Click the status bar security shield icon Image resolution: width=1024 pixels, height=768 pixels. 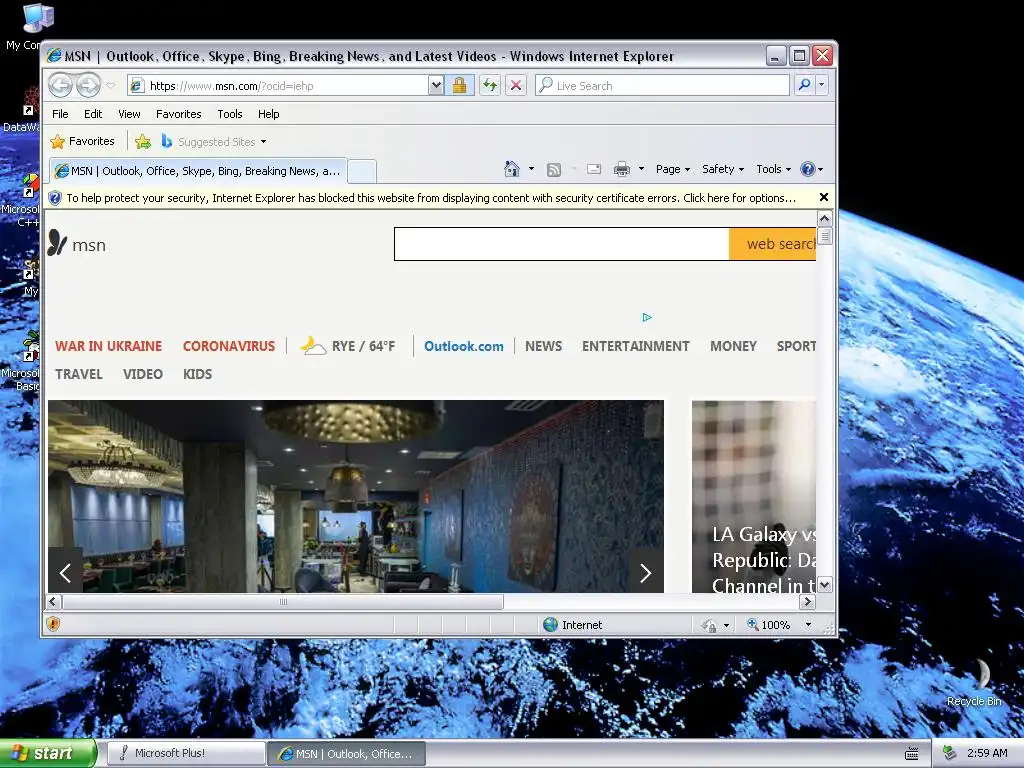(x=54, y=624)
